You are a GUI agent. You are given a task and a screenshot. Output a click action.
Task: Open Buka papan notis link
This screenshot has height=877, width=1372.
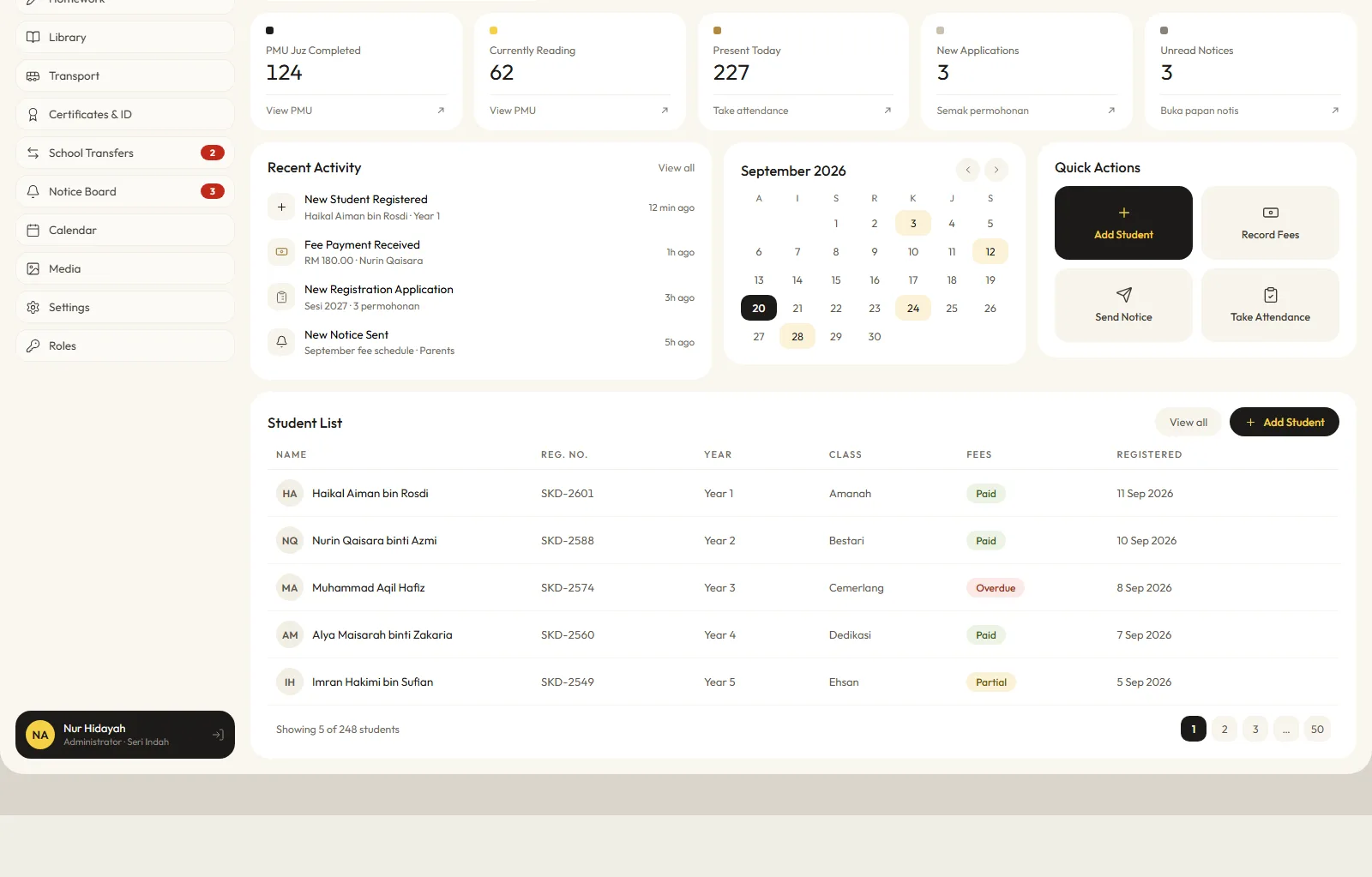pos(1199,111)
